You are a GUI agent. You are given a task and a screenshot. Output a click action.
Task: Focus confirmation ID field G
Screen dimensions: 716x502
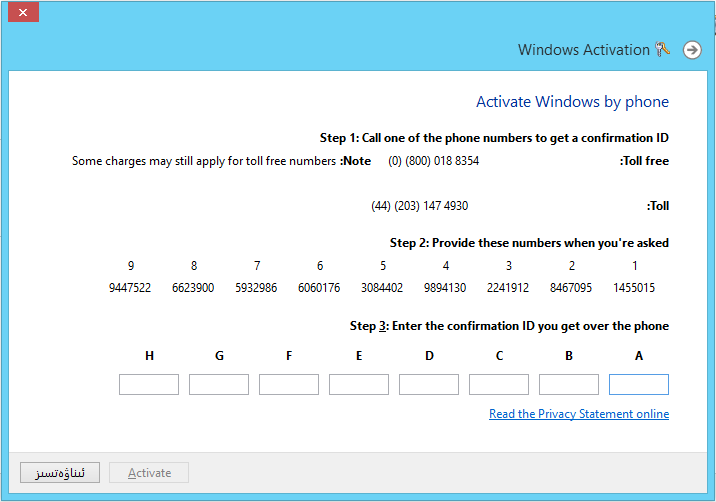(219, 384)
